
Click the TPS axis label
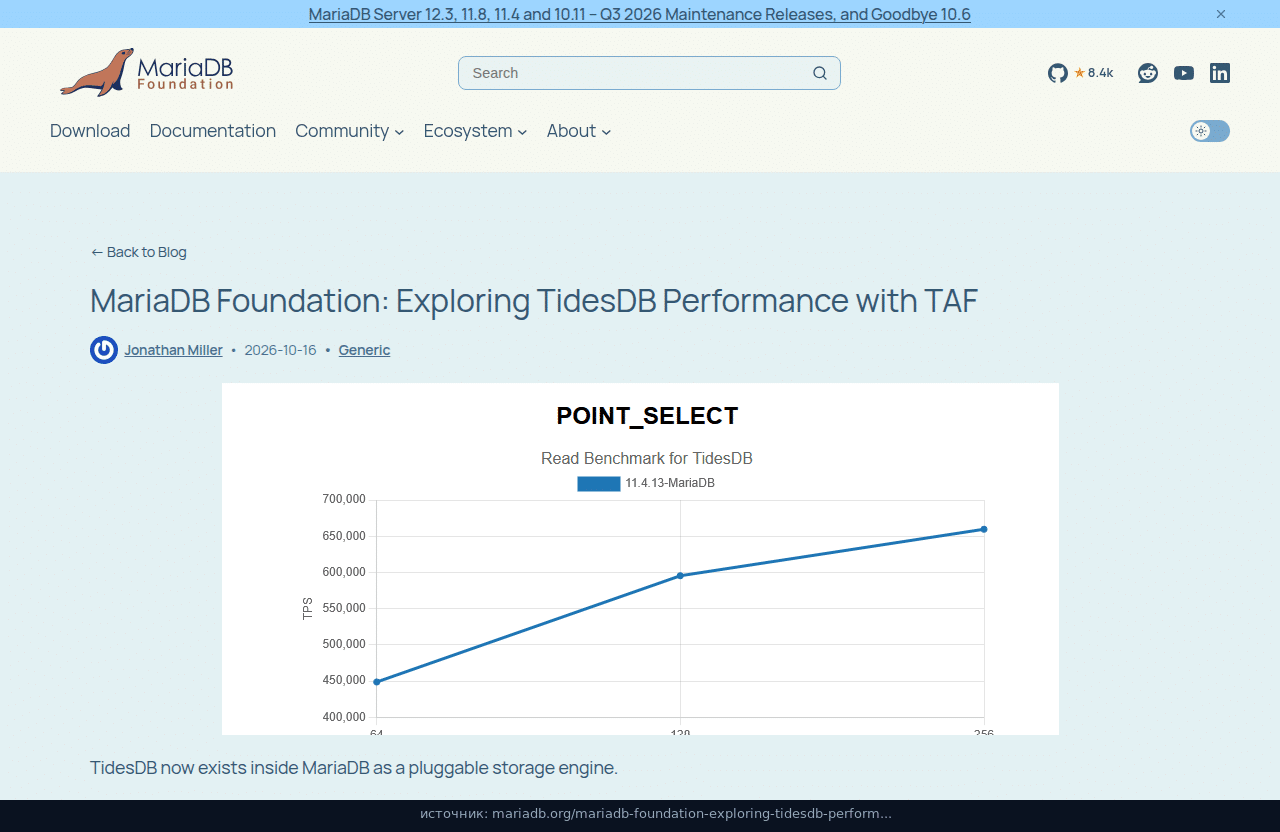pos(308,608)
